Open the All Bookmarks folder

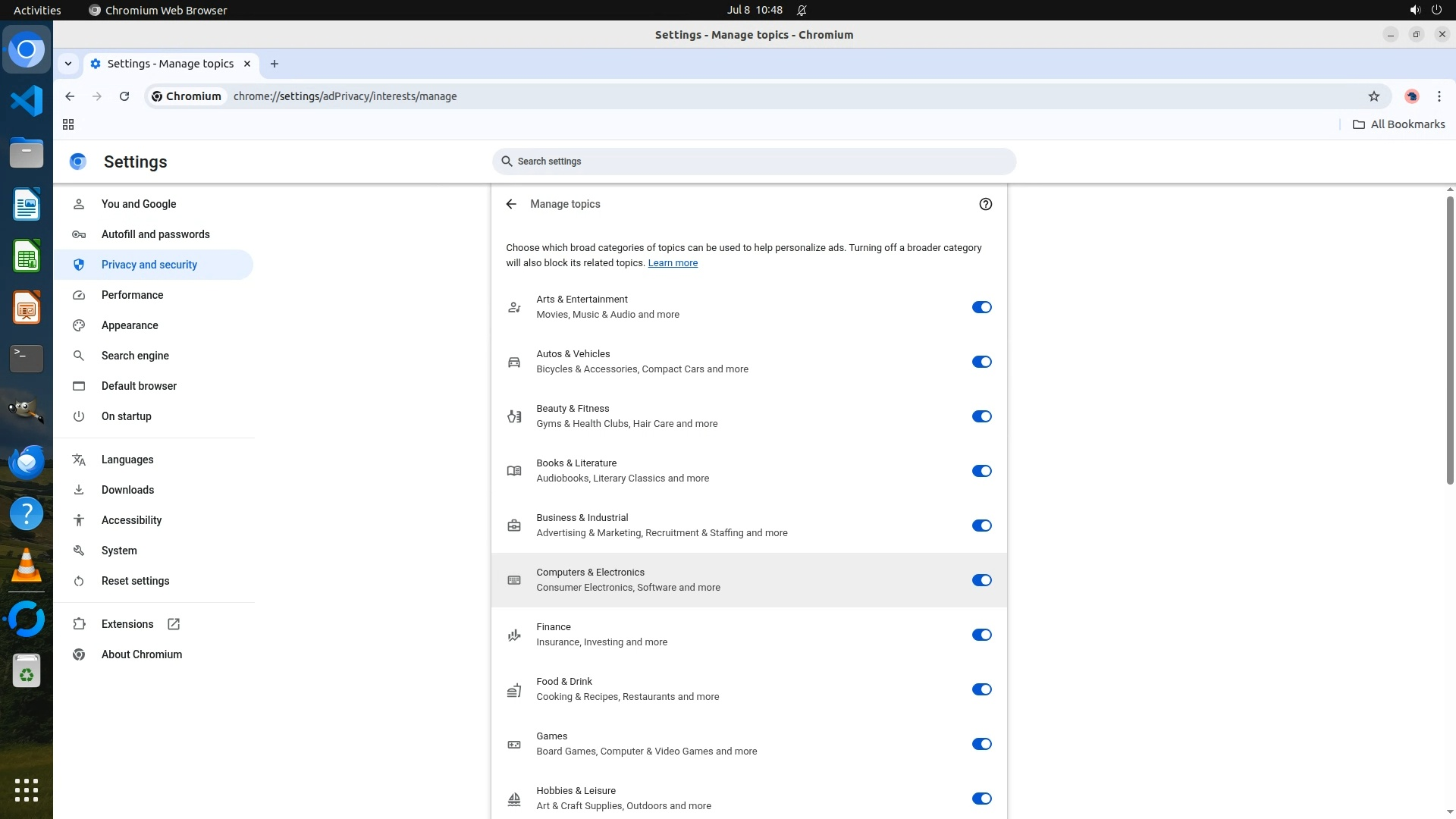click(1398, 124)
